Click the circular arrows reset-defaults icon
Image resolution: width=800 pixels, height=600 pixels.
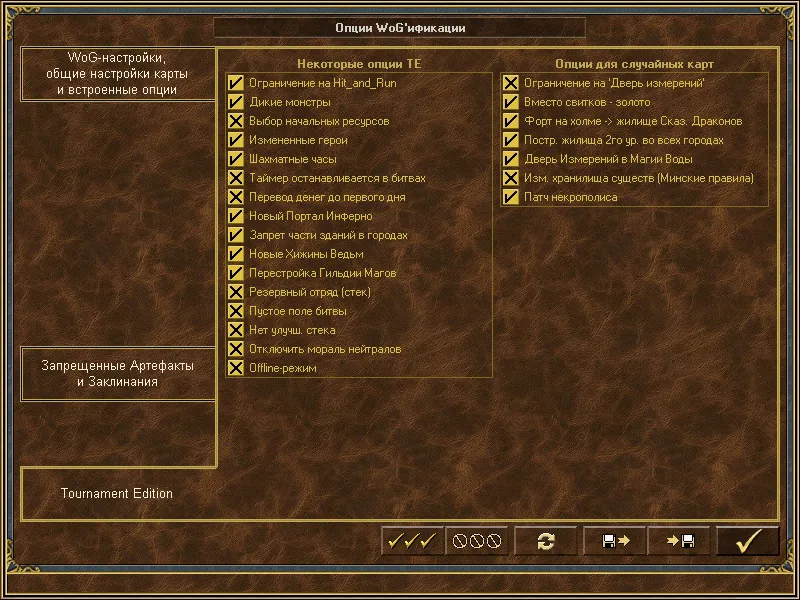(545, 541)
